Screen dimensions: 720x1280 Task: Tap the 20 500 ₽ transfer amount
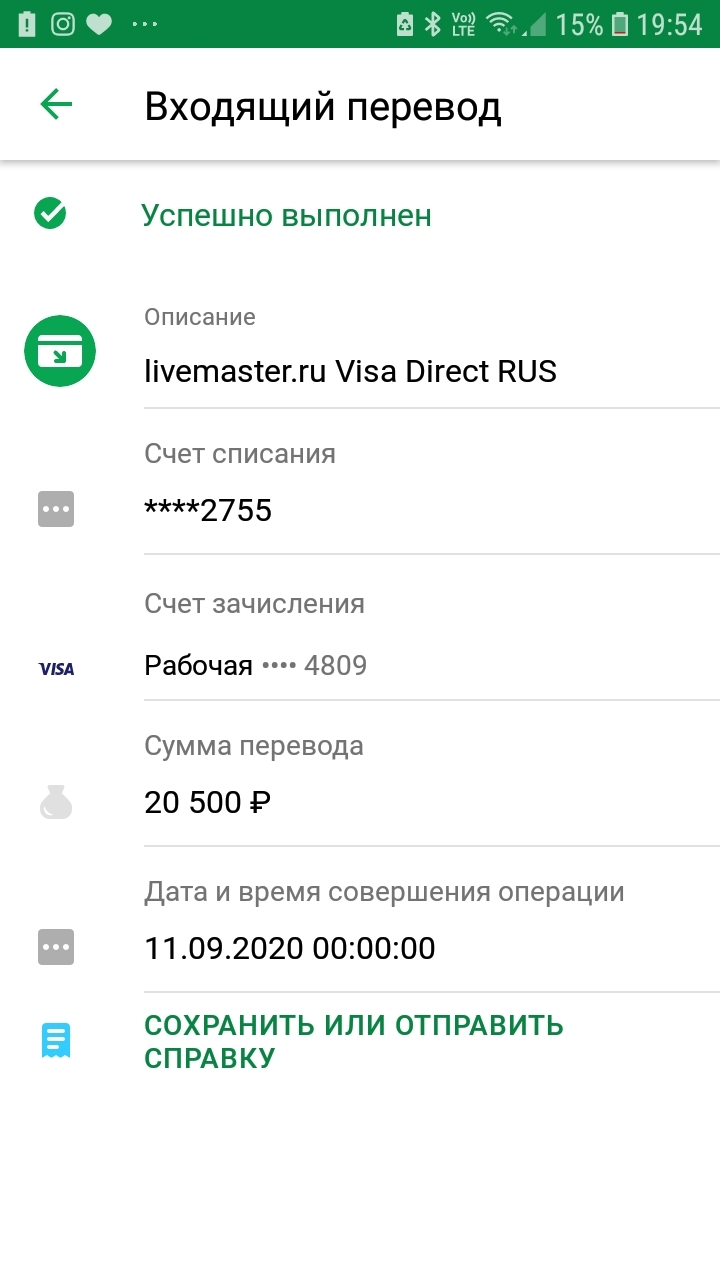pos(208,802)
